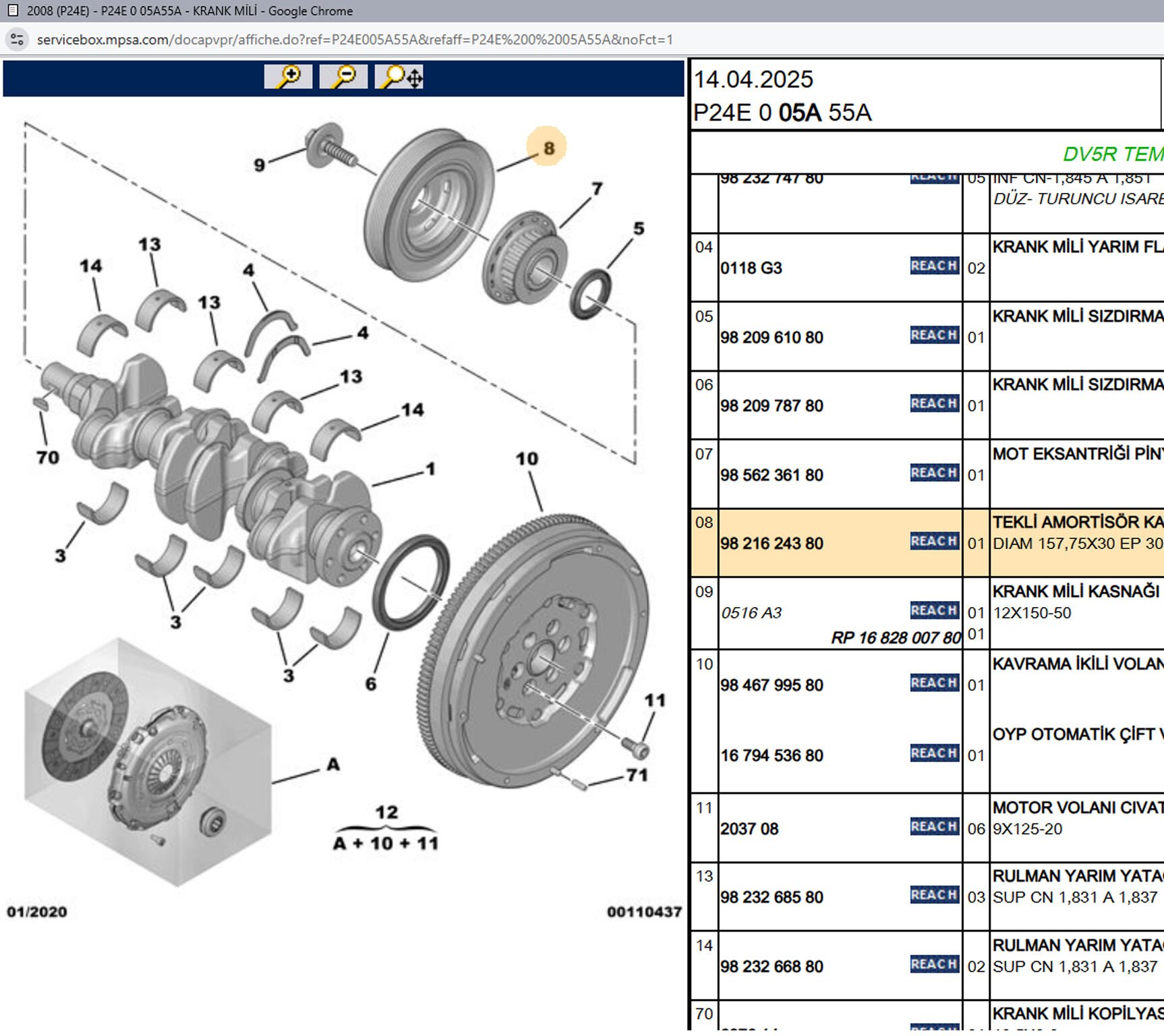Open site information icon in address bar
1164x1036 pixels.
(x=17, y=40)
